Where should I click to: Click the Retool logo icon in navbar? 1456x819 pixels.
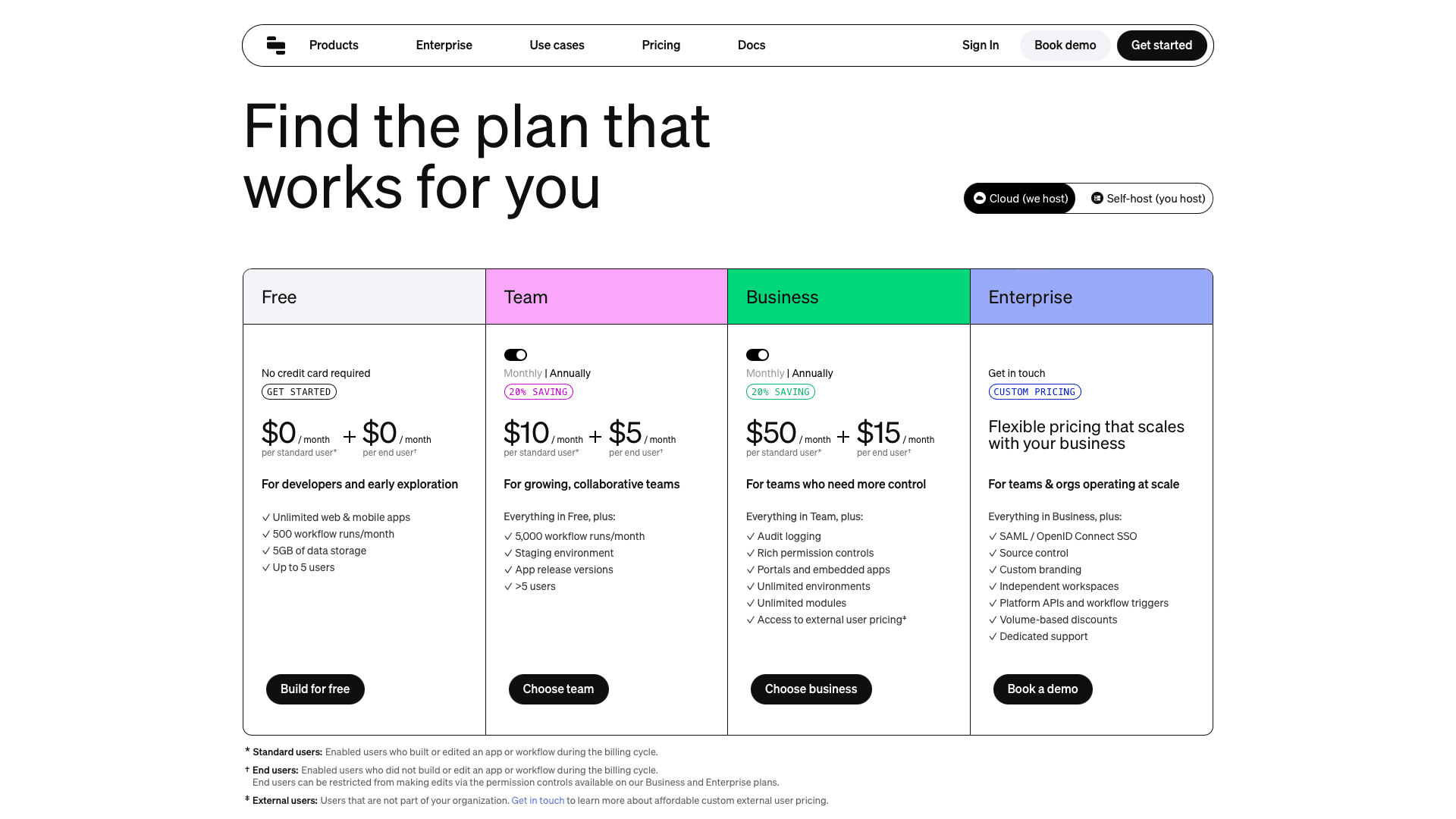coord(276,45)
